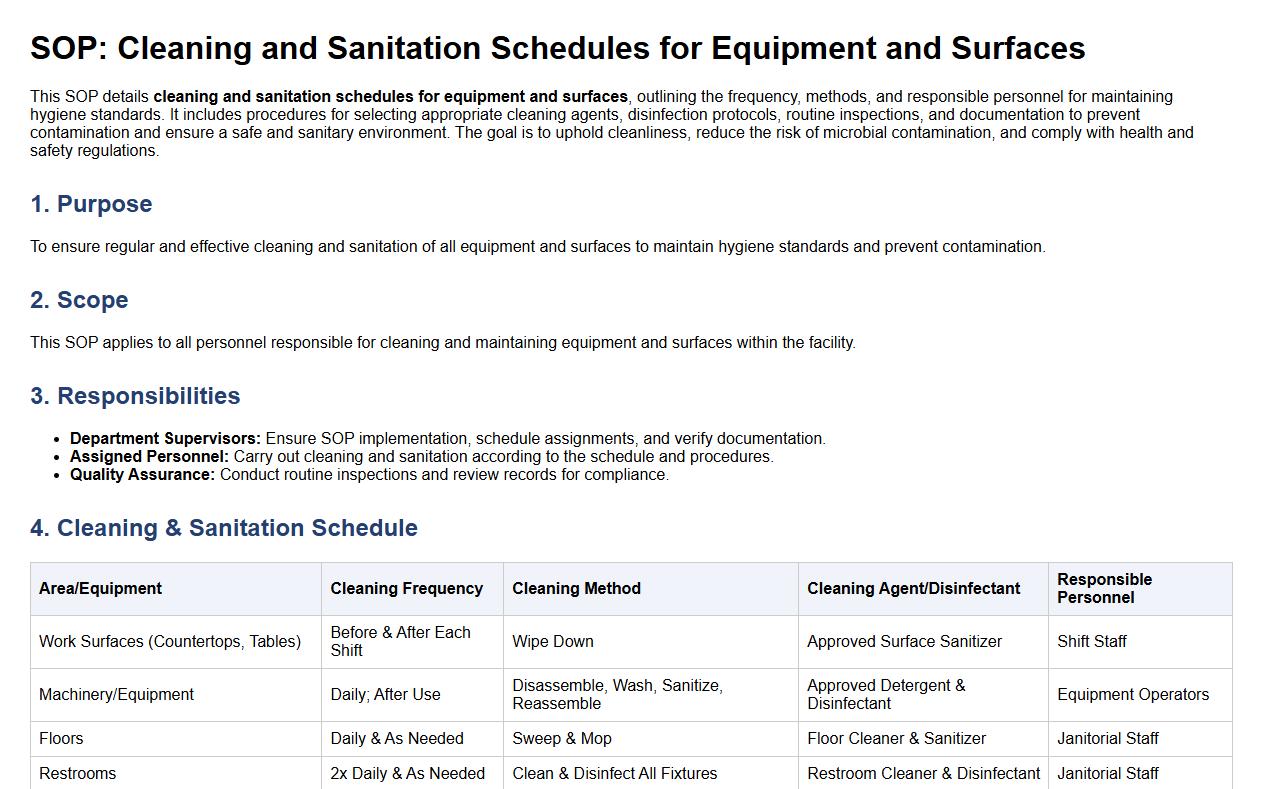Click the "Approved Surface Sanitizer" cell
The image size is (1263, 789).
tap(904, 641)
